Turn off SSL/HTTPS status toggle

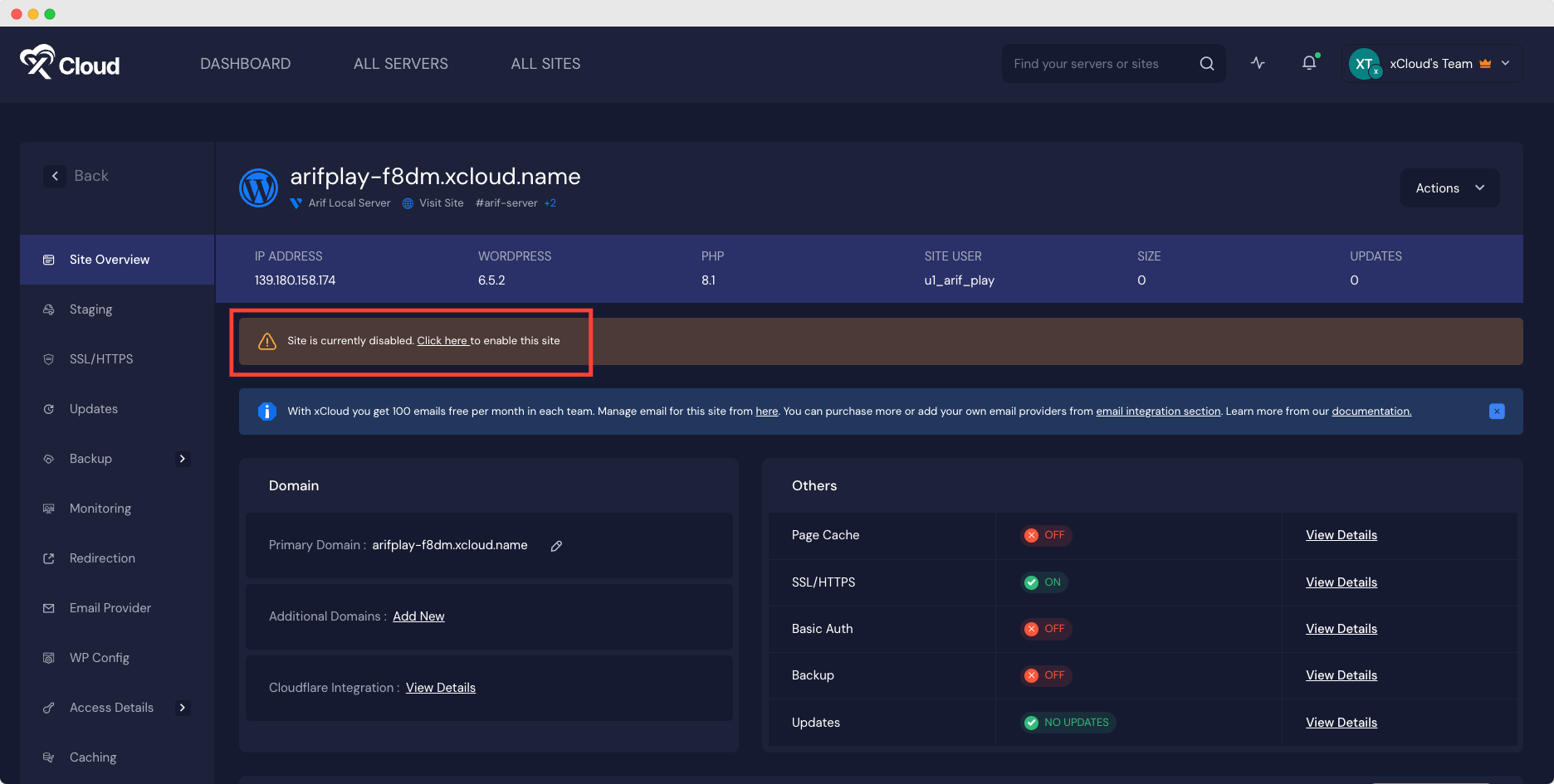click(x=1043, y=582)
